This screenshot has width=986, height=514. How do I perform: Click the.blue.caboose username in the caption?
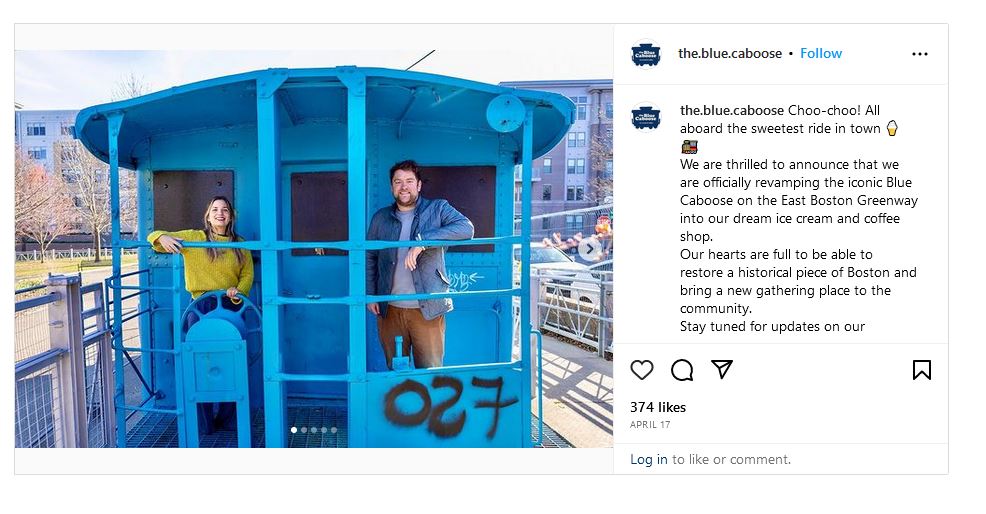[731, 110]
